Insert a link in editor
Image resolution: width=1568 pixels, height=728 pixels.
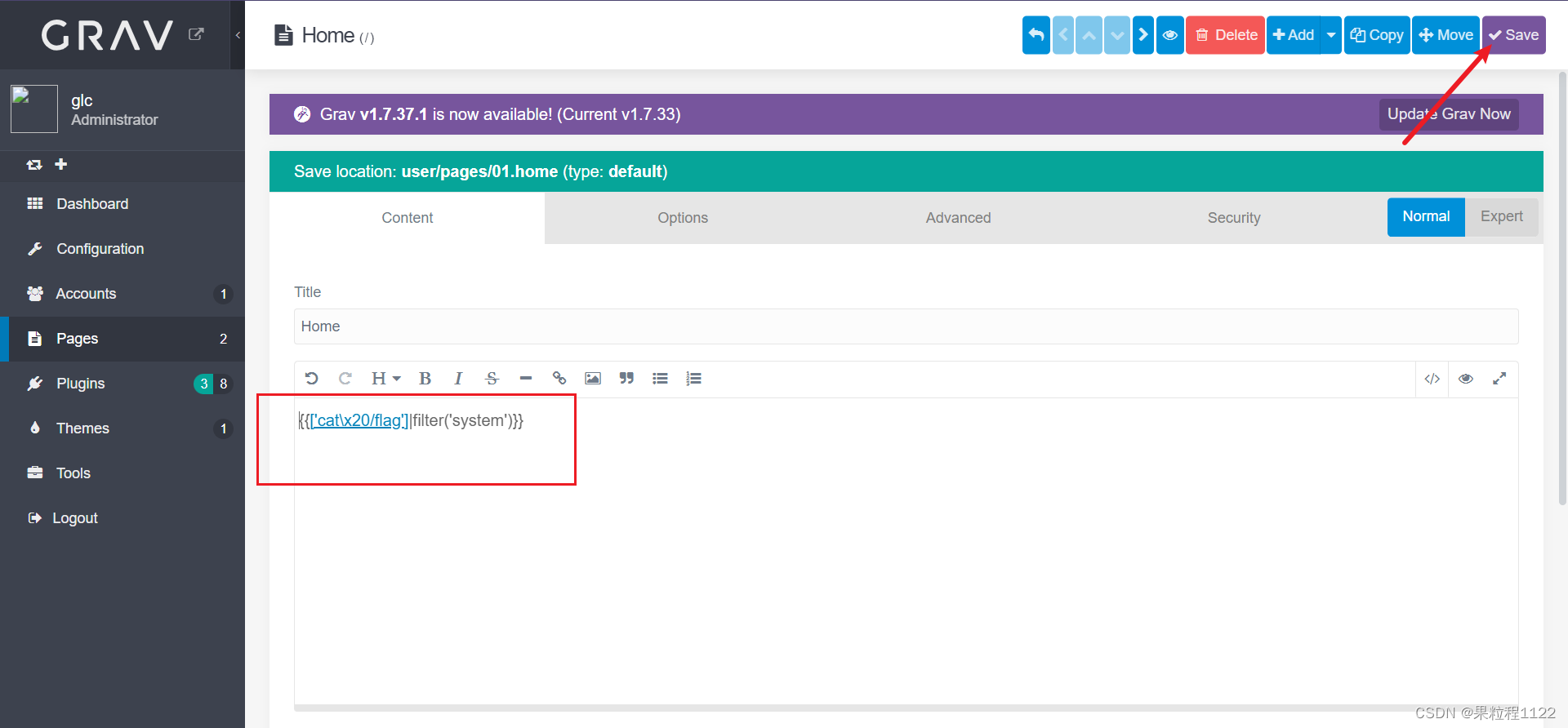559,379
